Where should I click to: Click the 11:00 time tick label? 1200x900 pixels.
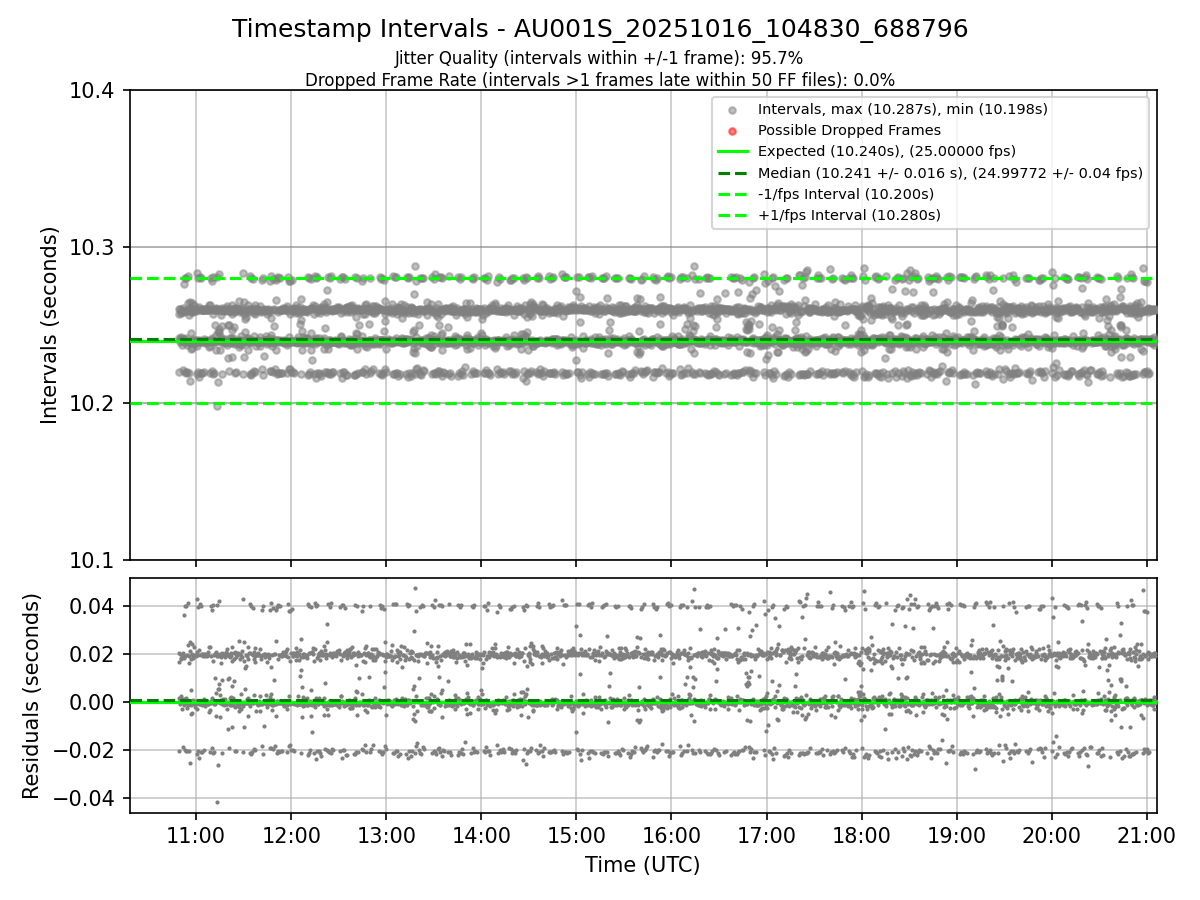(195, 834)
